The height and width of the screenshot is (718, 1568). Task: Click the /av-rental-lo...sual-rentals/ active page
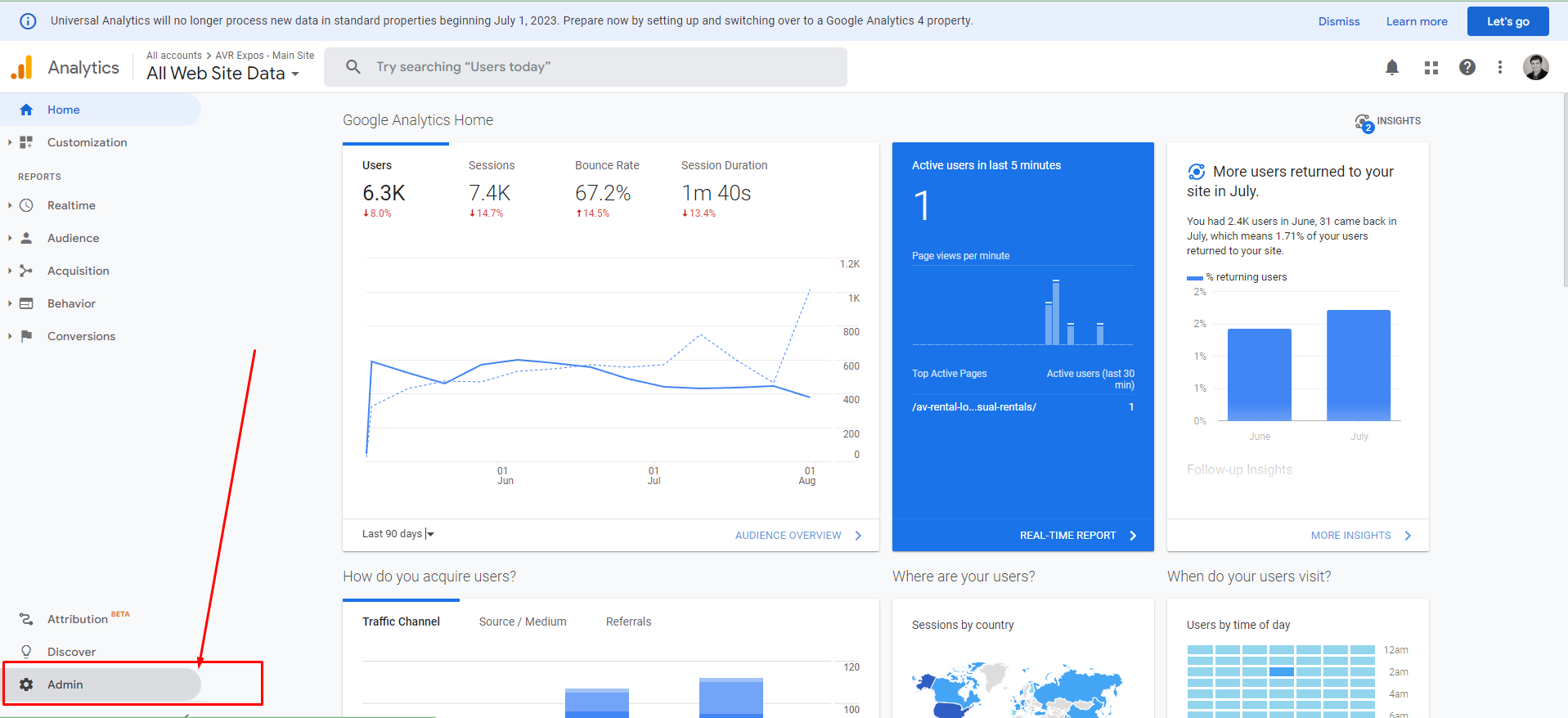pyautogui.click(x=974, y=407)
